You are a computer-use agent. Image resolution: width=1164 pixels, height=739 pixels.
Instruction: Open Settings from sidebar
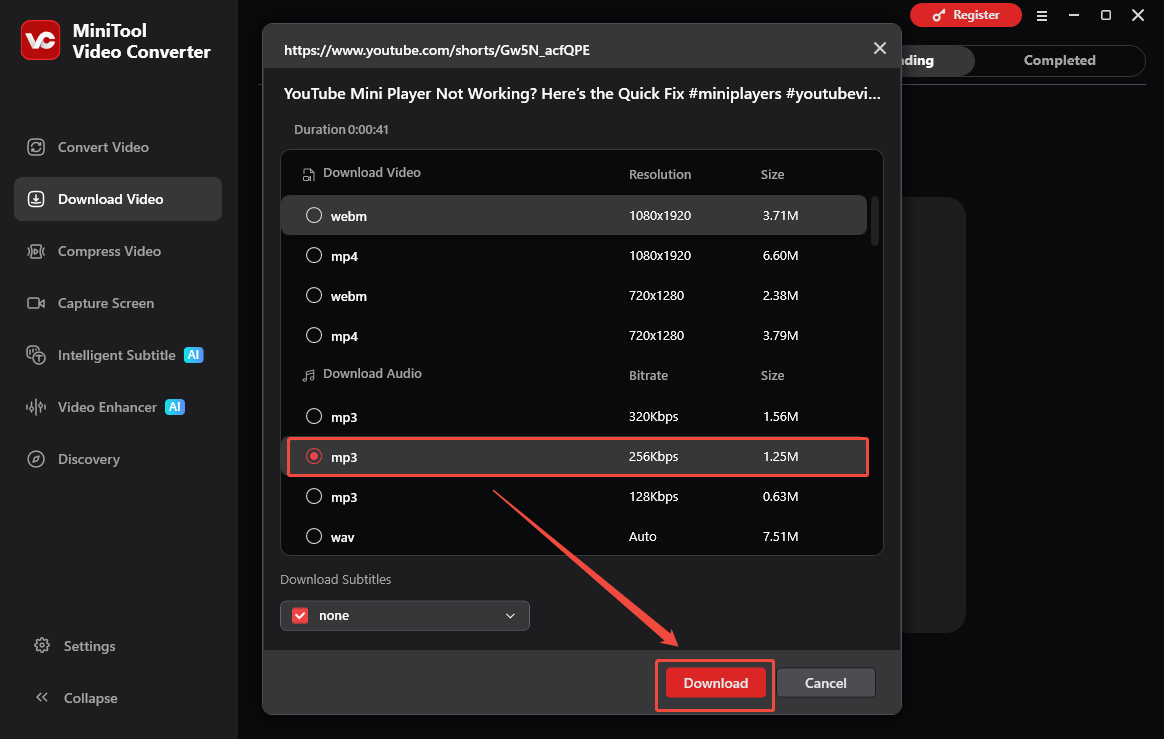[89, 646]
